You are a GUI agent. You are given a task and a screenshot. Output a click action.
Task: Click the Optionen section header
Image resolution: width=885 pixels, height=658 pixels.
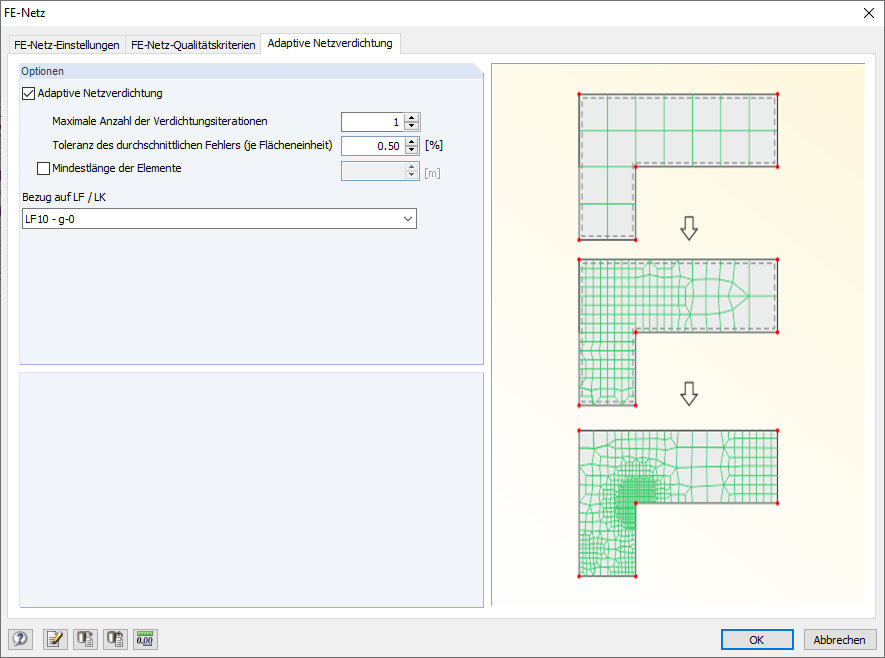(251, 71)
